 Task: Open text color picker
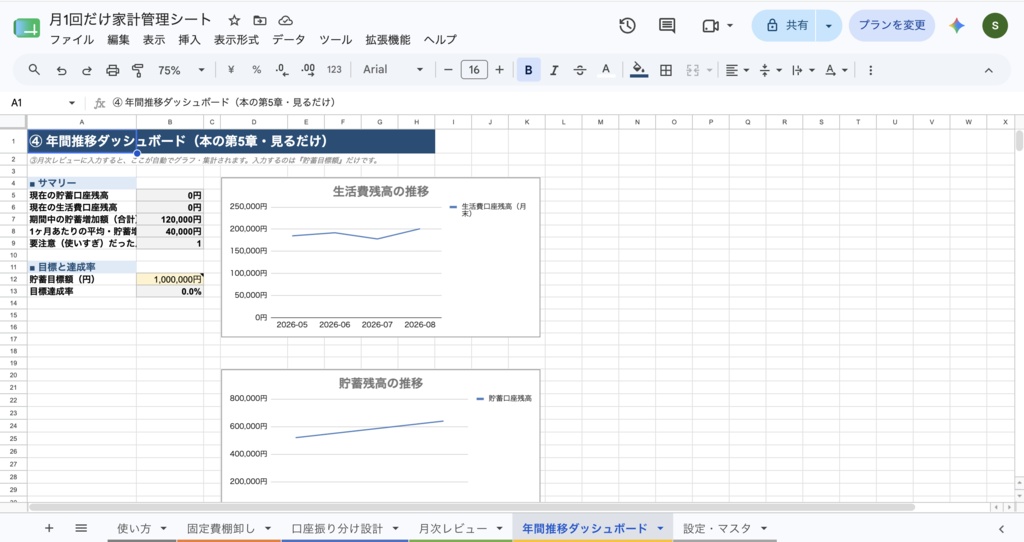(x=606, y=70)
